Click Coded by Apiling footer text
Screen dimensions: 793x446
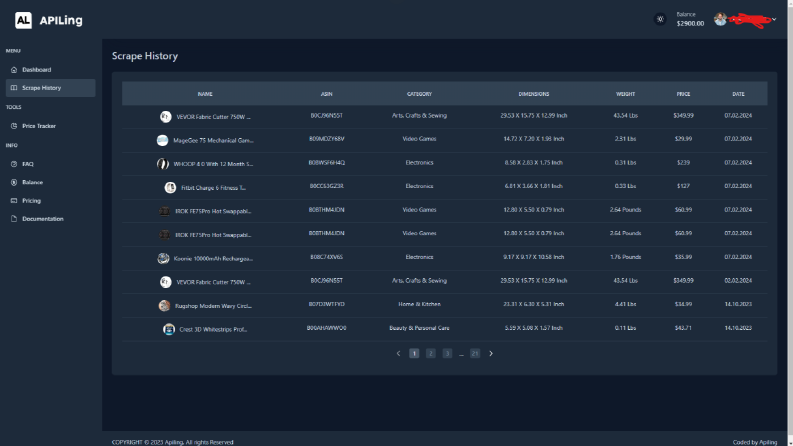[755, 442]
